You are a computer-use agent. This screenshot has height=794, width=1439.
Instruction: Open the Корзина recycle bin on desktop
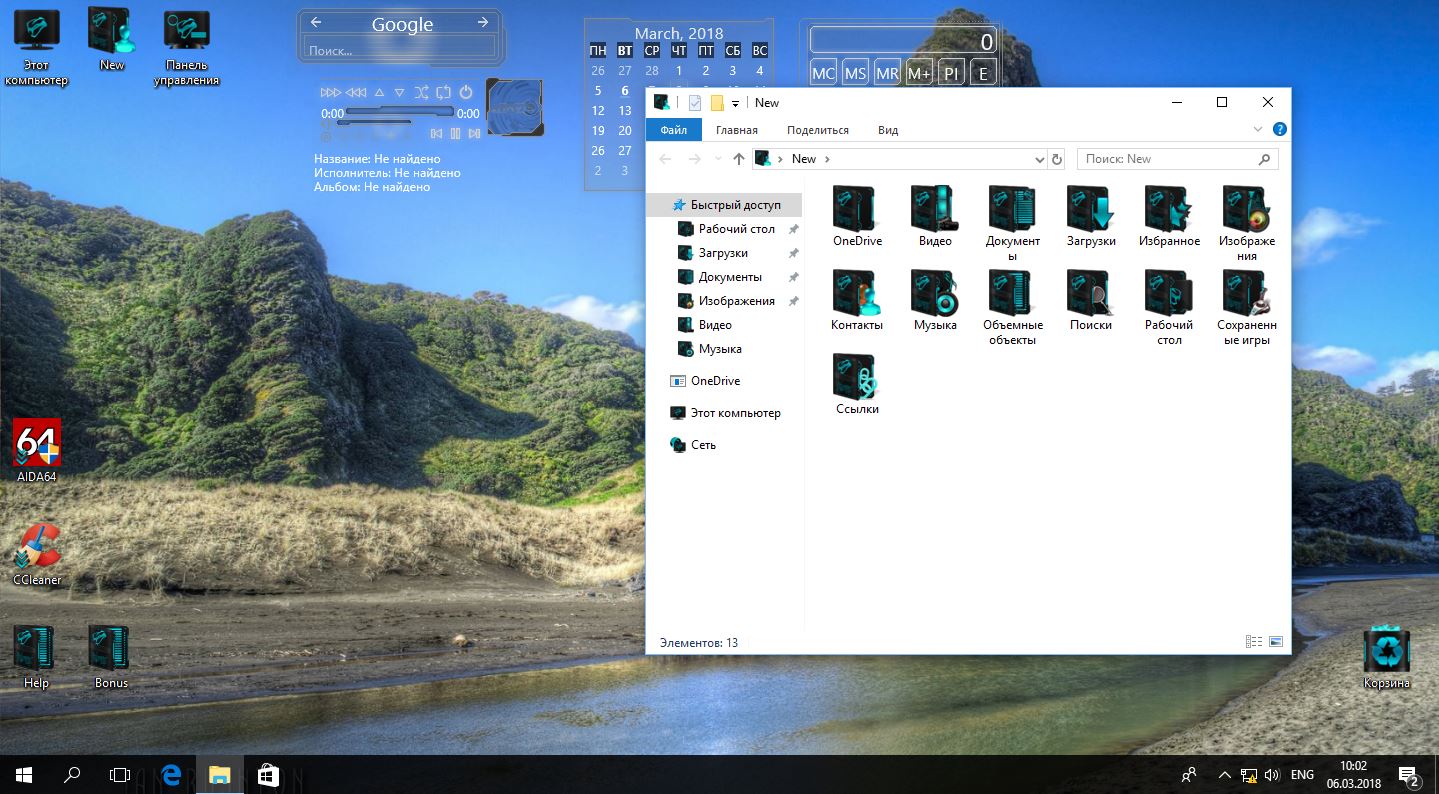pos(1386,652)
